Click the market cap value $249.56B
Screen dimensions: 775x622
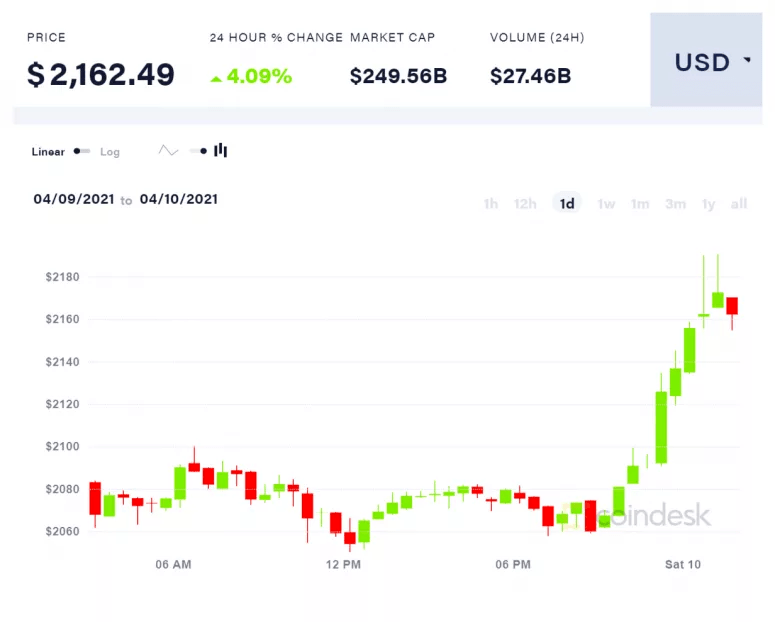[398, 76]
